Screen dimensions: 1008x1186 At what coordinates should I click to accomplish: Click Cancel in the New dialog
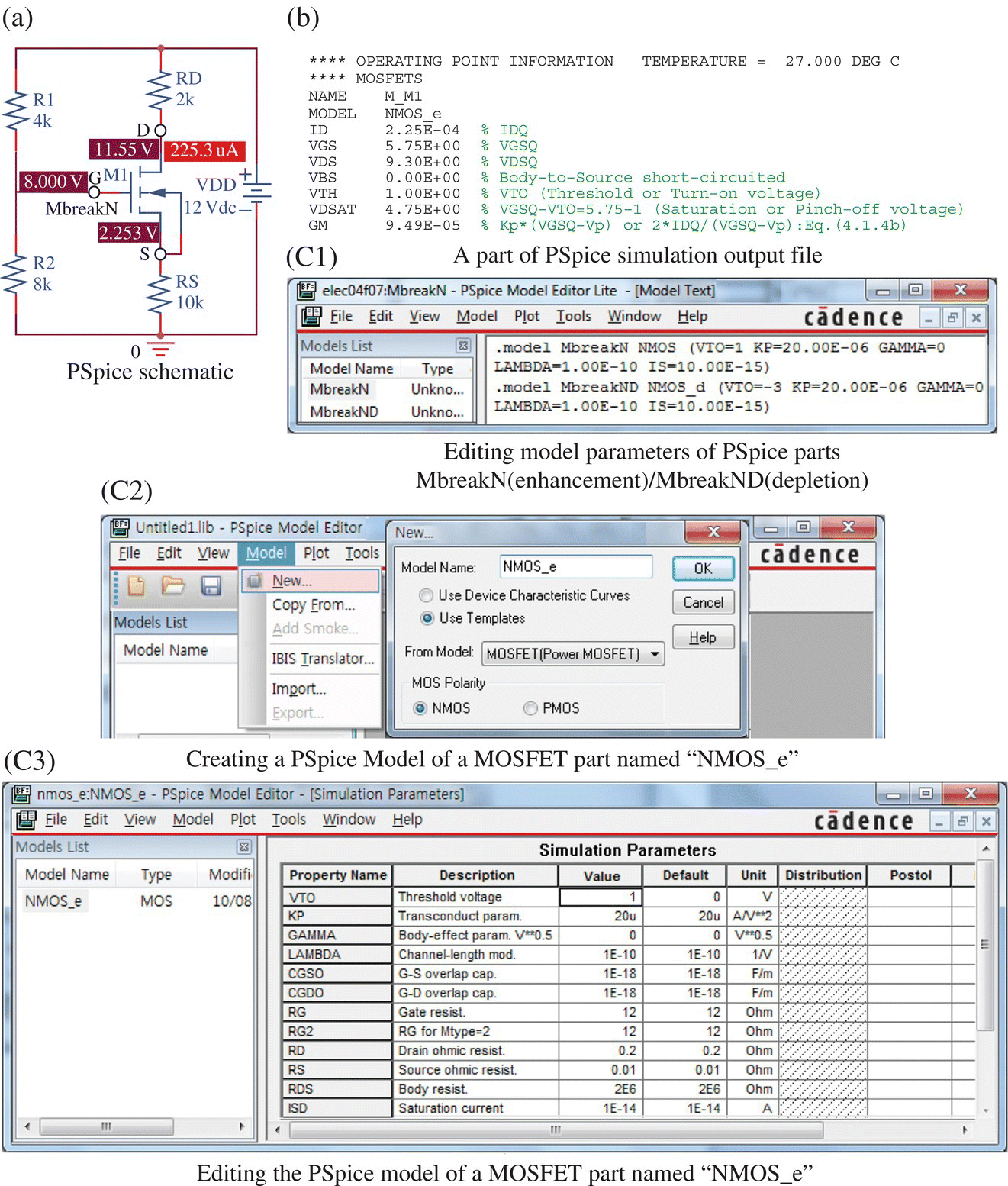(703, 602)
